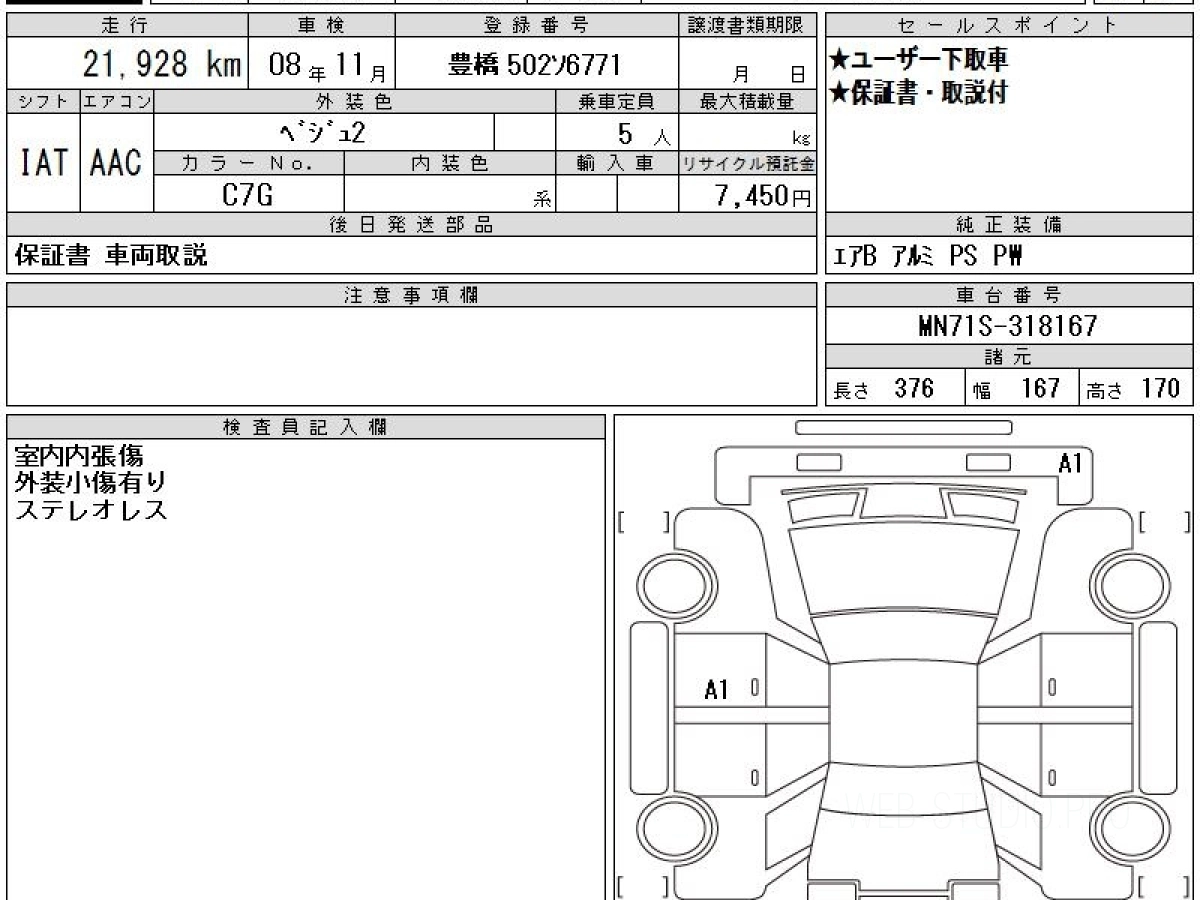
Task: Select the text 保証書 車両取説
Action: pyautogui.click(x=112, y=256)
